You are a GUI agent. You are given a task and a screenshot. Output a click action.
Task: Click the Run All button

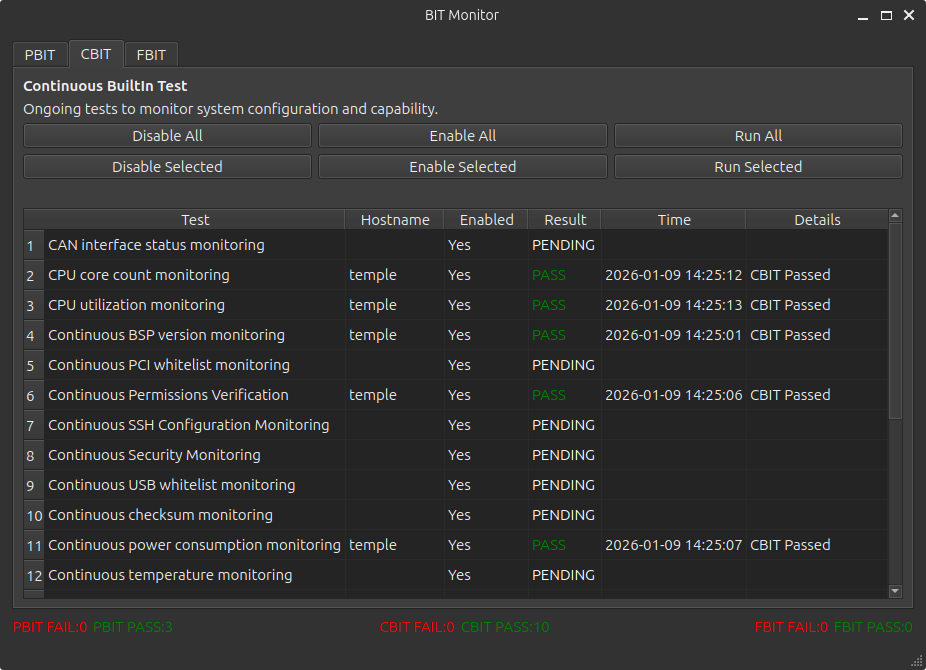click(x=757, y=135)
